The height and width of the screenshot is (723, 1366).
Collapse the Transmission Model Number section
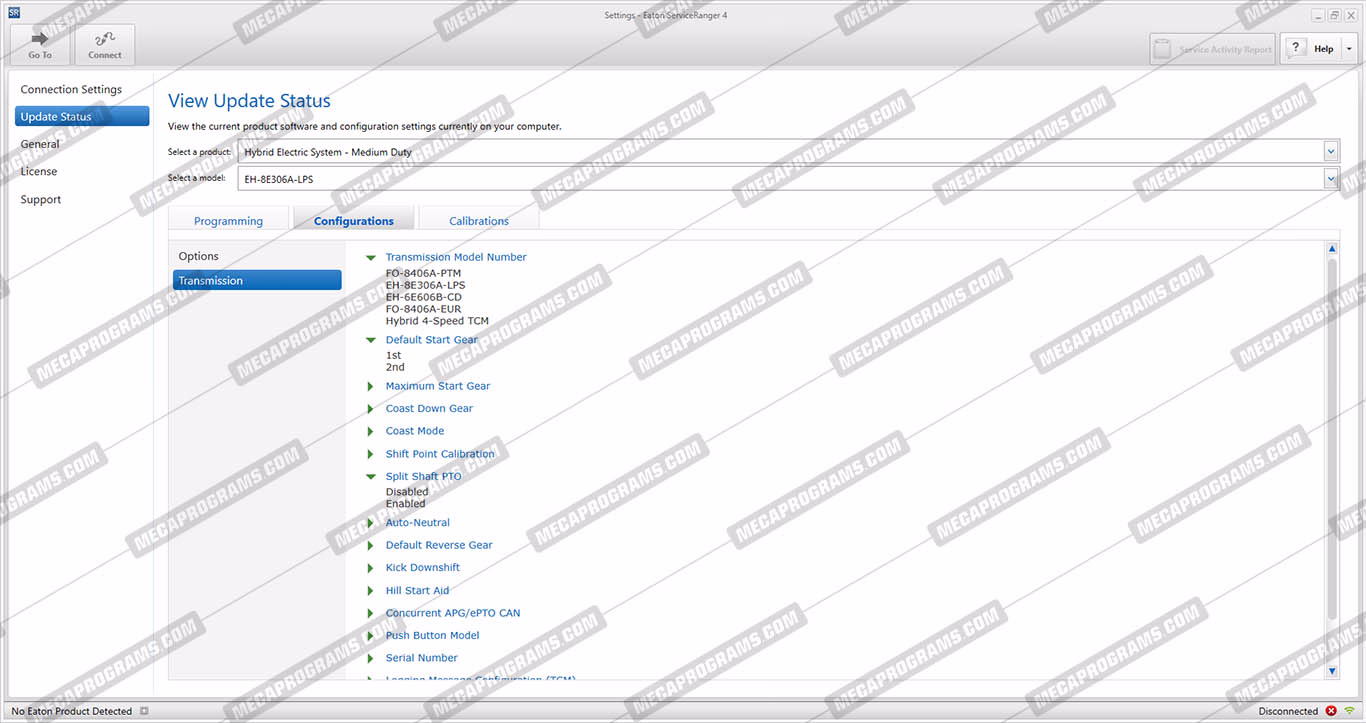click(x=371, y=258)
